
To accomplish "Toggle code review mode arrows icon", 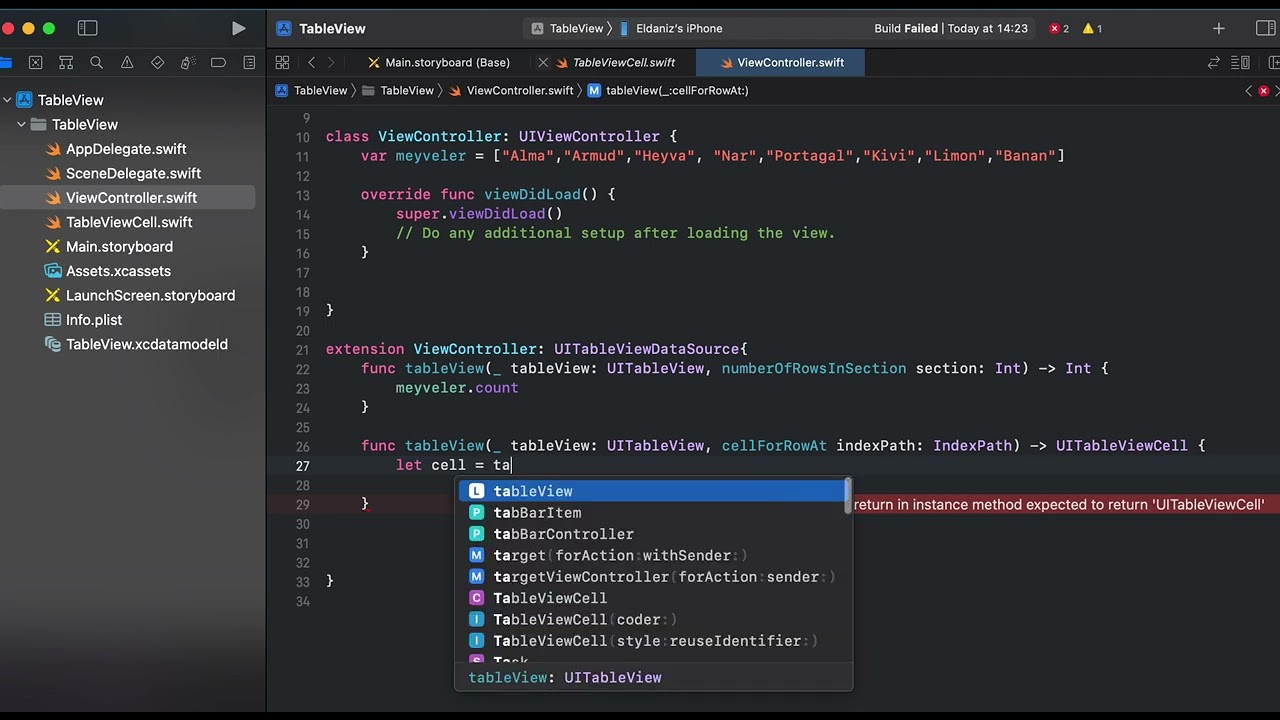I will [1214, 62].
